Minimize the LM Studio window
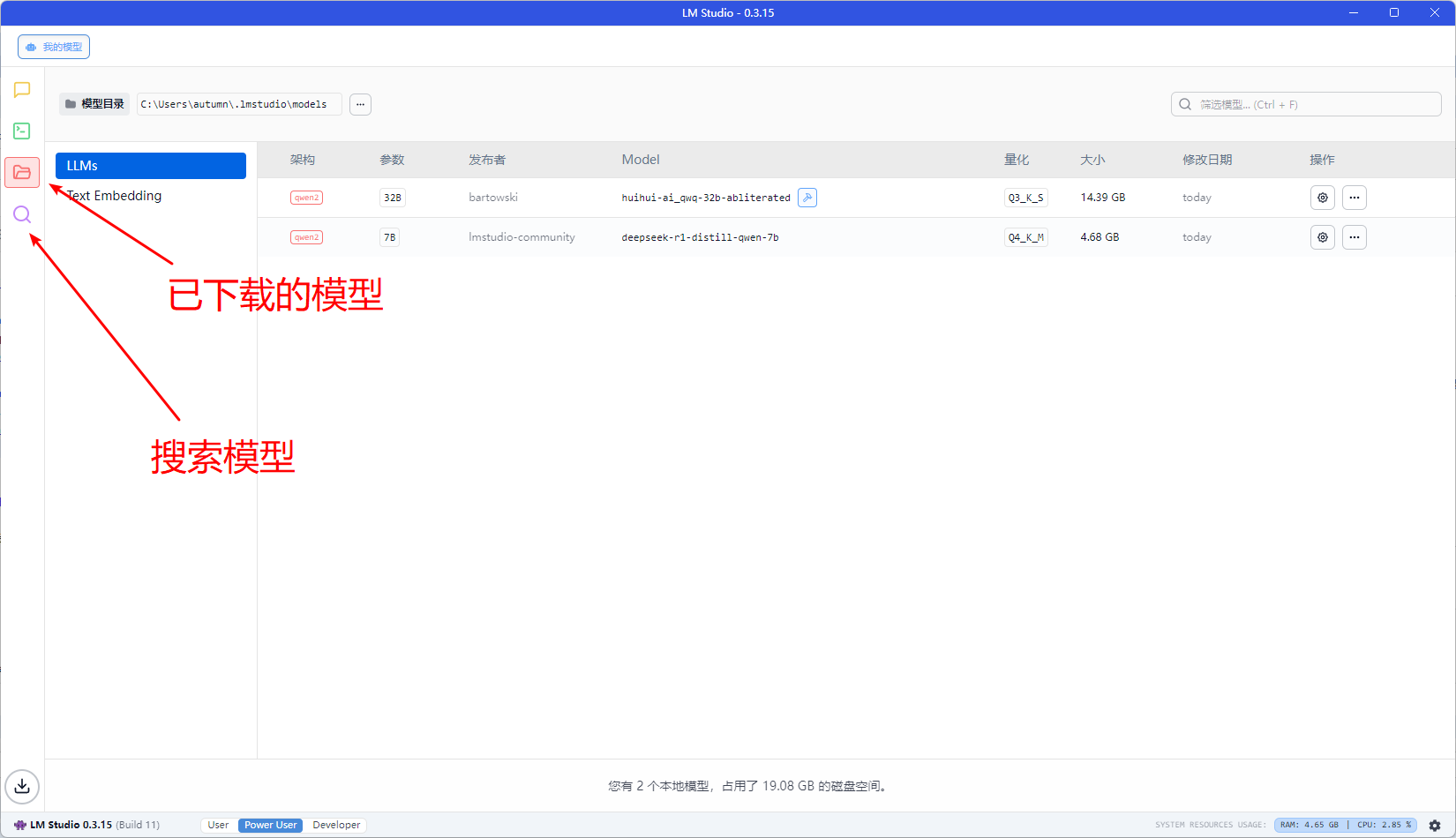Viewport: 1456px width, 838px height. point(1354,12)
